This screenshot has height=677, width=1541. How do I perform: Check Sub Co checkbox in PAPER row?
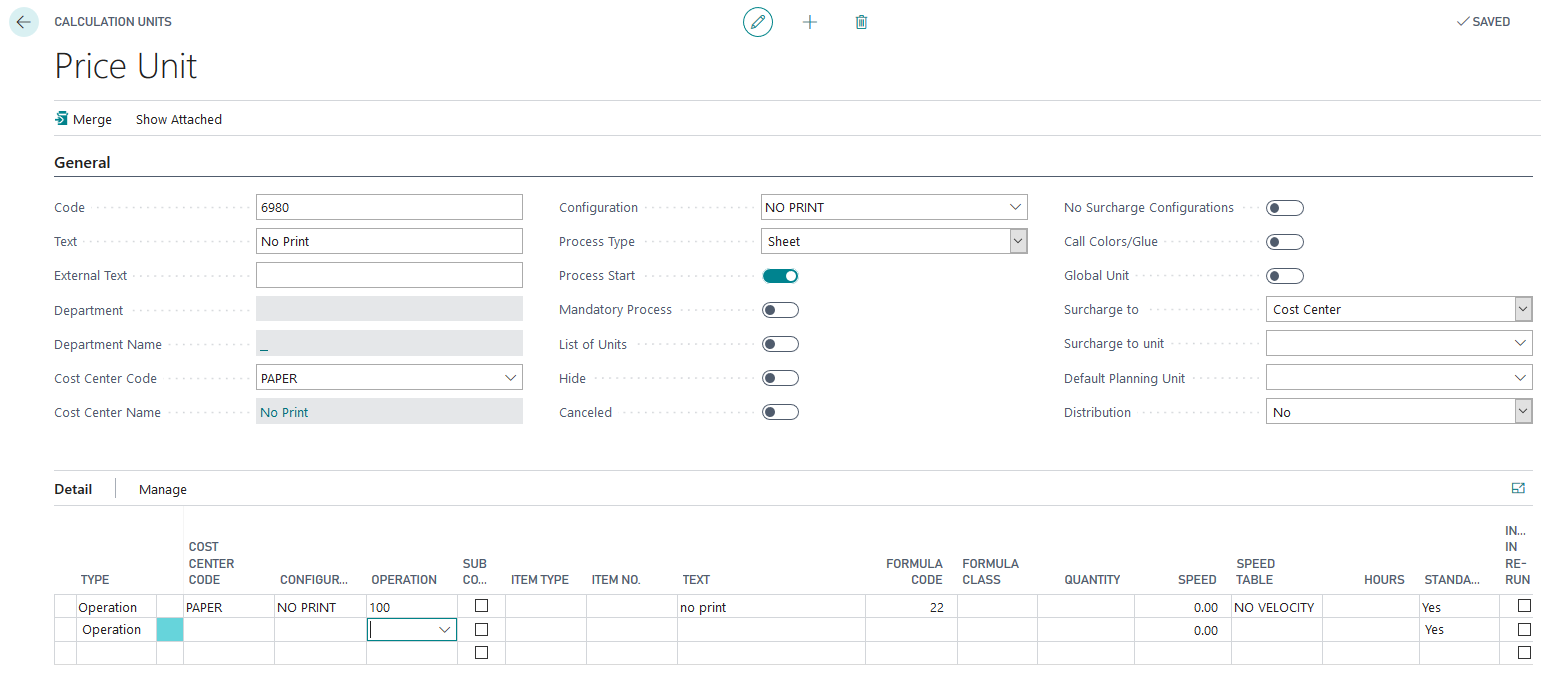coord(481,606)
